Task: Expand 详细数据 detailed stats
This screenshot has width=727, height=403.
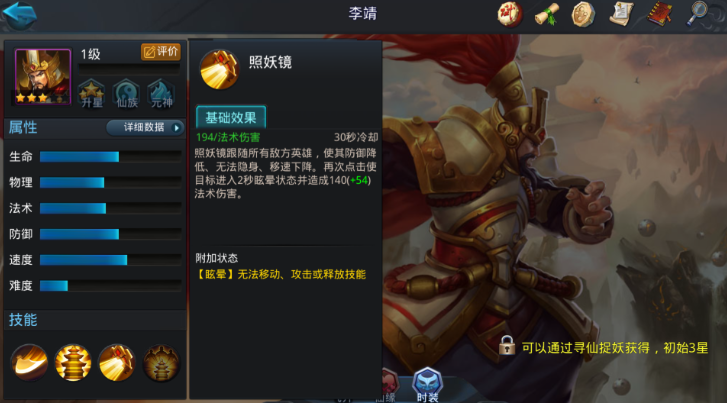Action: point(145,128)
